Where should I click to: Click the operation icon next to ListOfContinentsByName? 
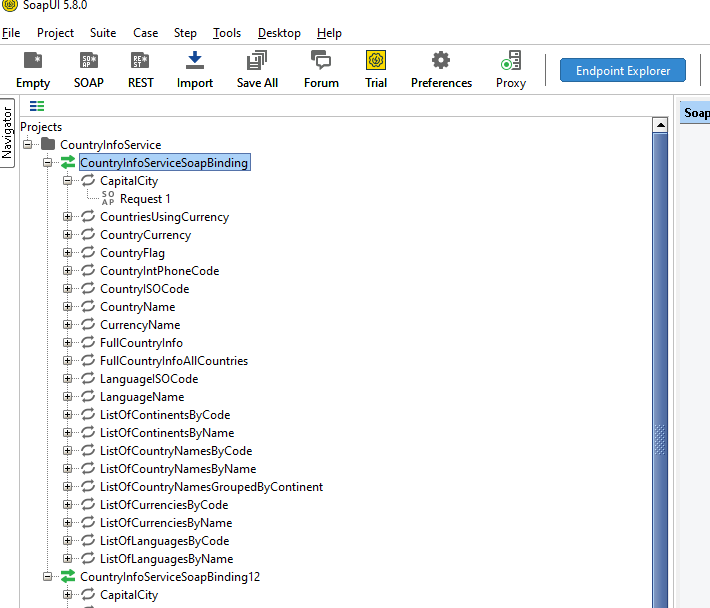(88, 432)
